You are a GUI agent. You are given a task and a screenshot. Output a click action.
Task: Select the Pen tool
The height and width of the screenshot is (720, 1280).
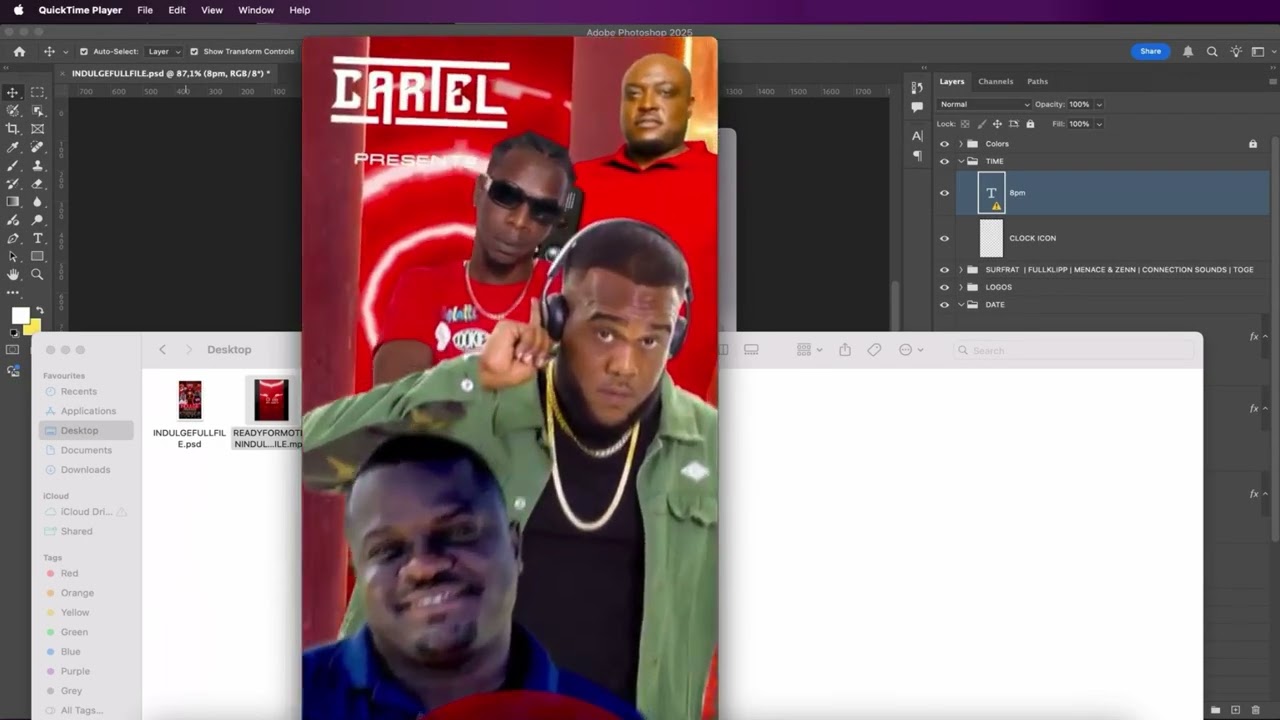tap(13, 238)
